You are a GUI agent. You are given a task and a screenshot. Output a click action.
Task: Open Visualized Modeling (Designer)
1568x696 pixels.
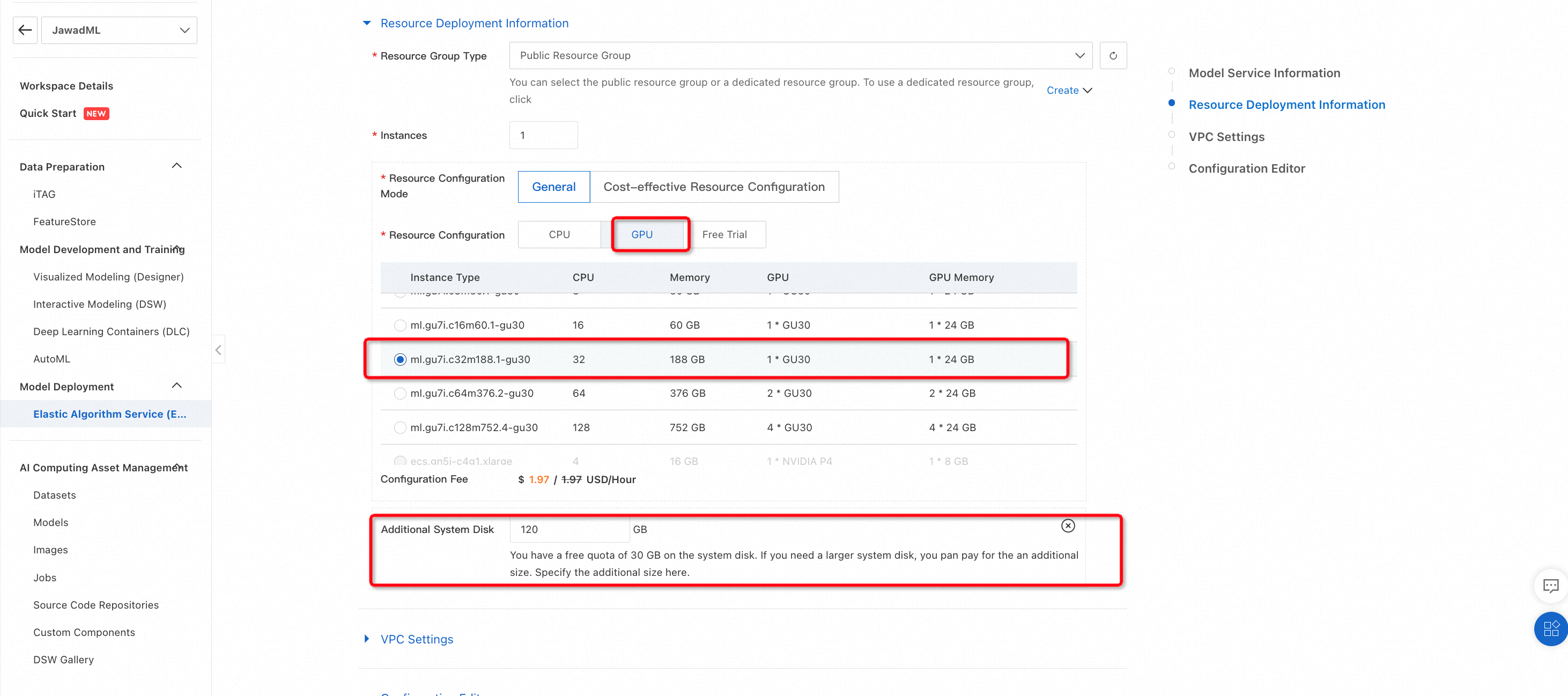point(108,277)
